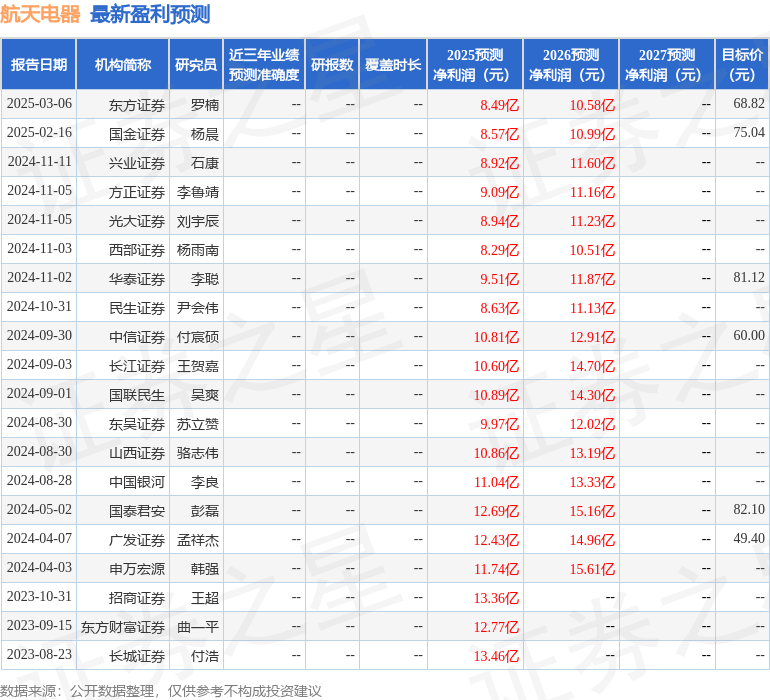
Task: Click the 15.61亿 profit forecast value
Action: [592, 569]
